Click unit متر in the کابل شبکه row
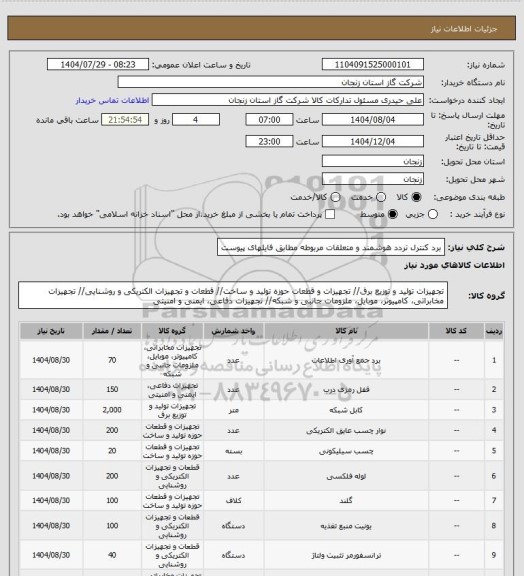The width and height of the screenshot is (524, 576). click(233, 410)
